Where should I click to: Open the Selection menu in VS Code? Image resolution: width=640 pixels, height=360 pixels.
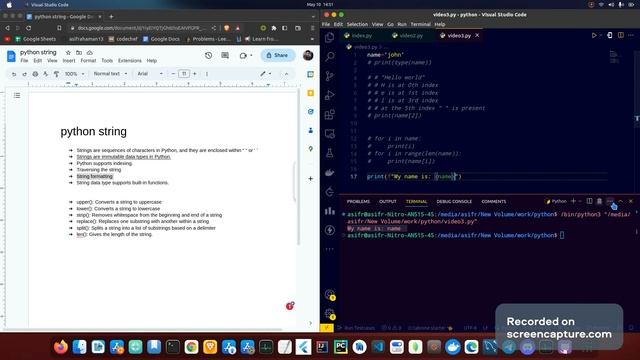click(x=357, y=24)
